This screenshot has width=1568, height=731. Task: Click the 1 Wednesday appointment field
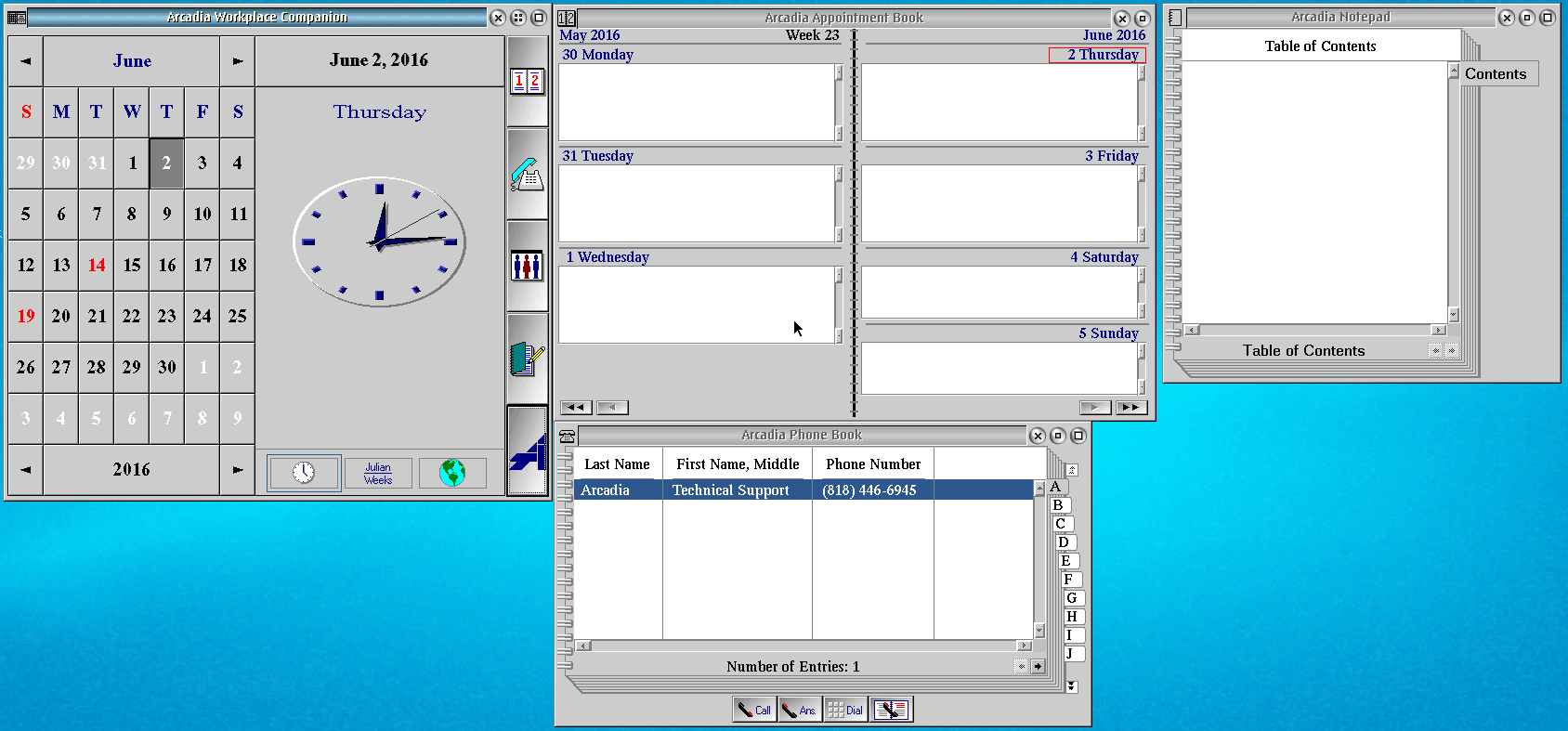tap(697, 305)
